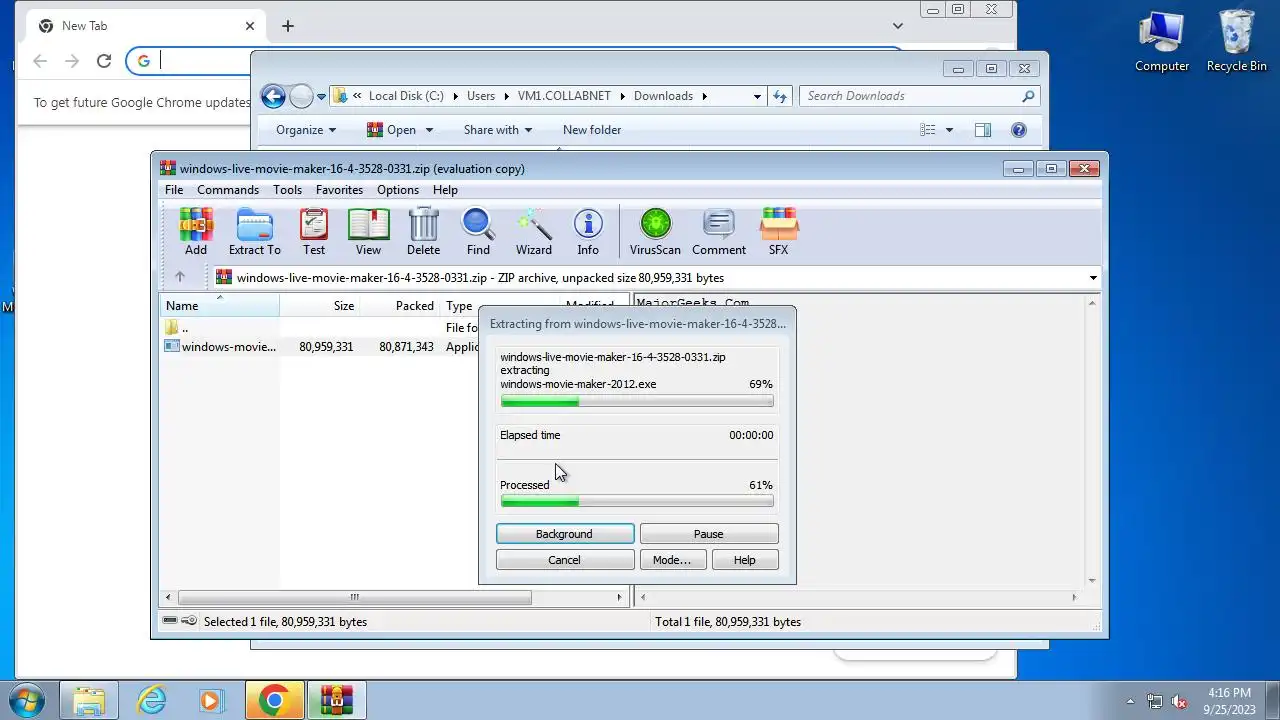The width and height of the screenshot is (1280, 720).
Task: Sort by Size column header
Action: pos(320,306)
